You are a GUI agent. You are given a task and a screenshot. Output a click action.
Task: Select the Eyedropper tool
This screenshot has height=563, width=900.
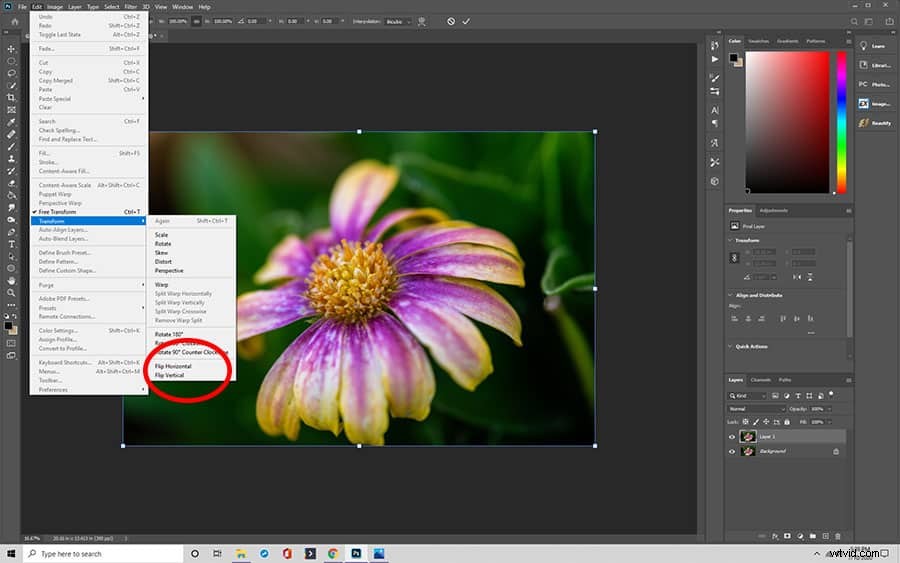tap(11, 122)
